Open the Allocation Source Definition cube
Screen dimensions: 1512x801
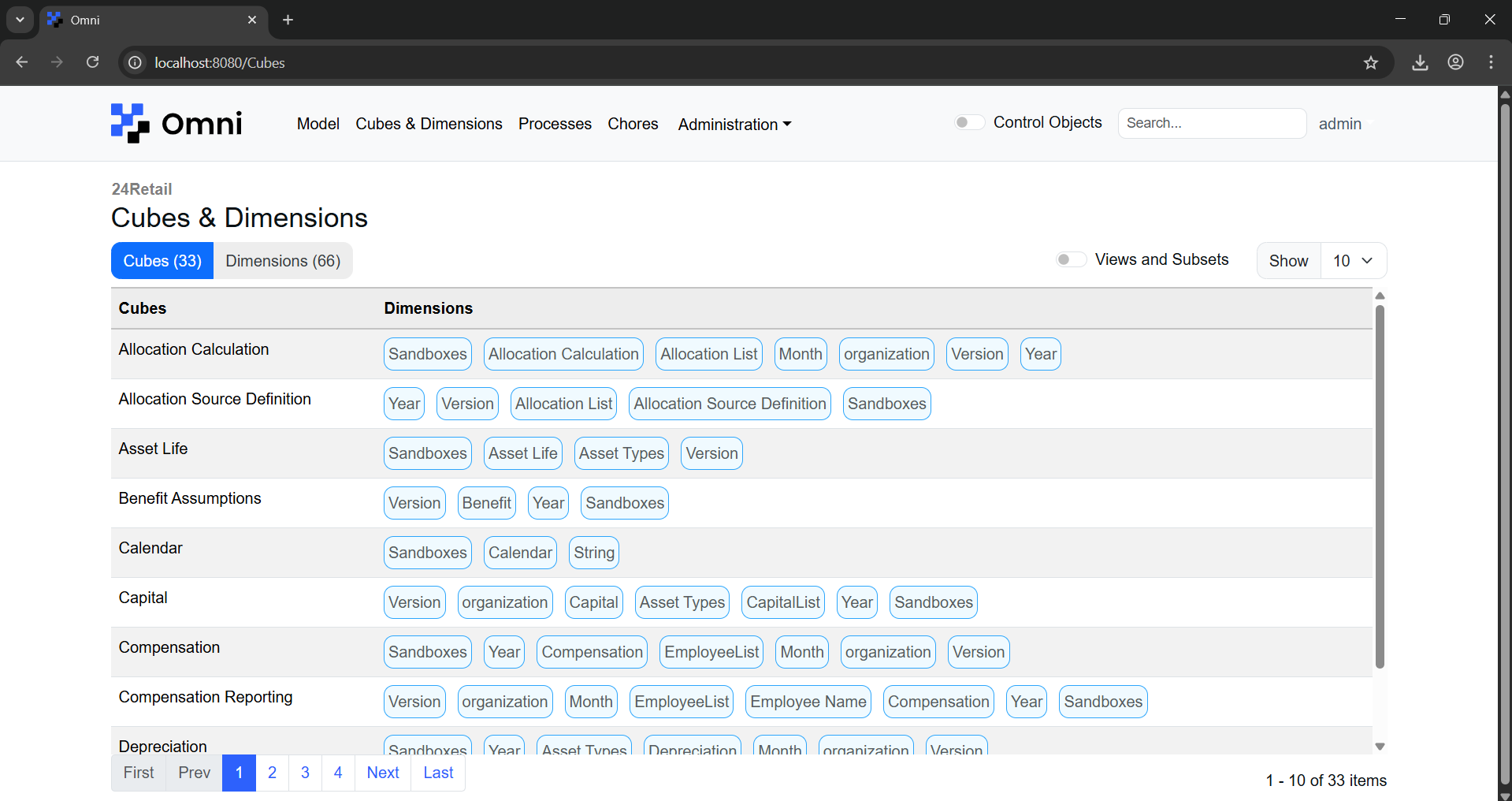coord(215,399)
